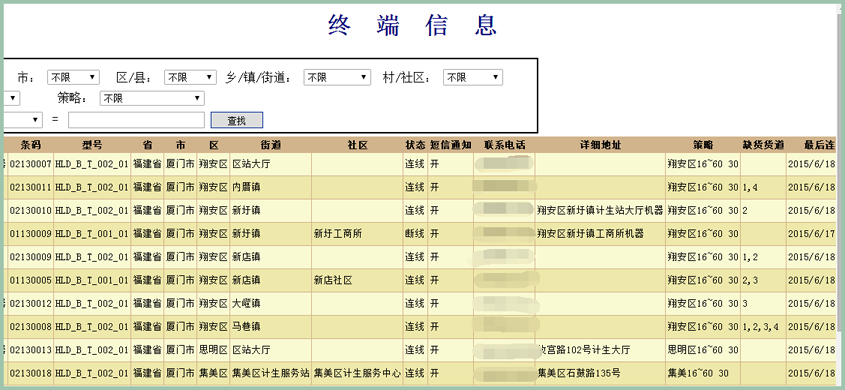Click the 详细地址 column header
The width and height of the screenshot is (845, 390).
(600, 145)
